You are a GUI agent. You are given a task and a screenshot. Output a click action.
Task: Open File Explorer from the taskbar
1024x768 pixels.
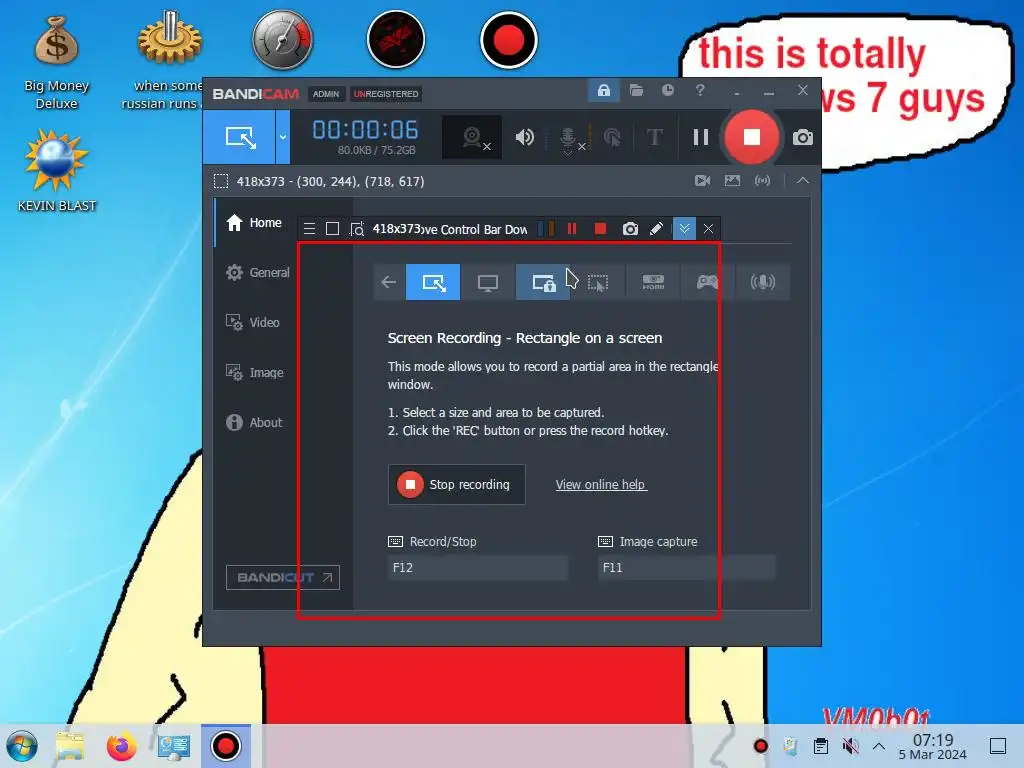click(71, 746)
